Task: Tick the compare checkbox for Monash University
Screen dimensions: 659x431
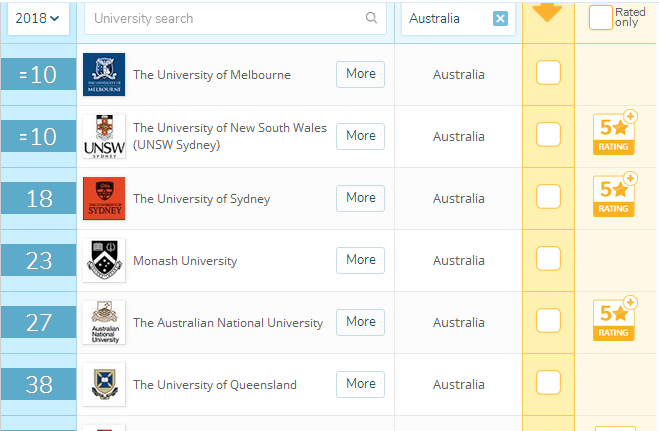Action: coord(549,259)
